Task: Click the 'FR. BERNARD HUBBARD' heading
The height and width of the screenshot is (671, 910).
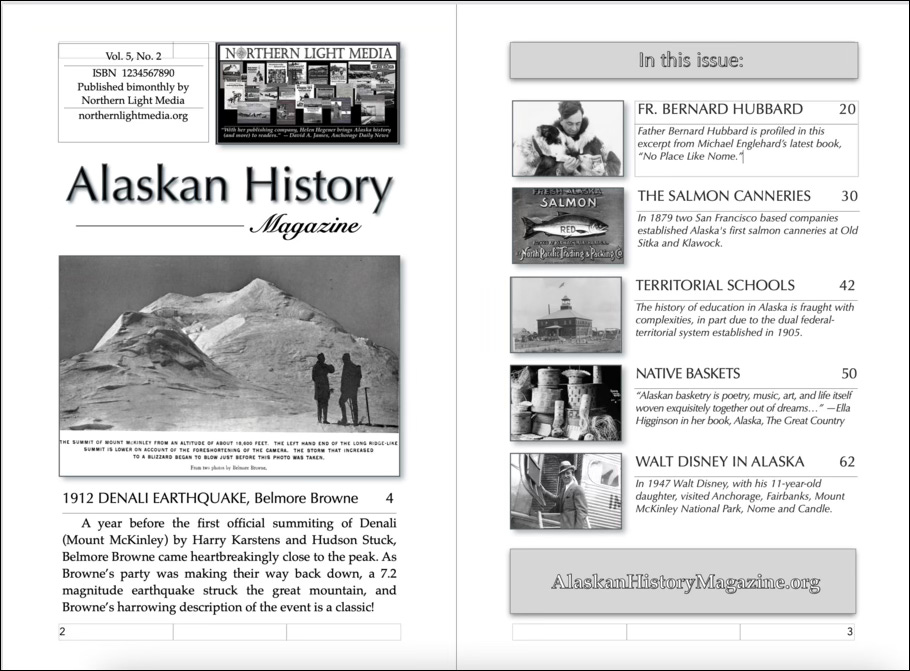Action: (x=720, y=109)
